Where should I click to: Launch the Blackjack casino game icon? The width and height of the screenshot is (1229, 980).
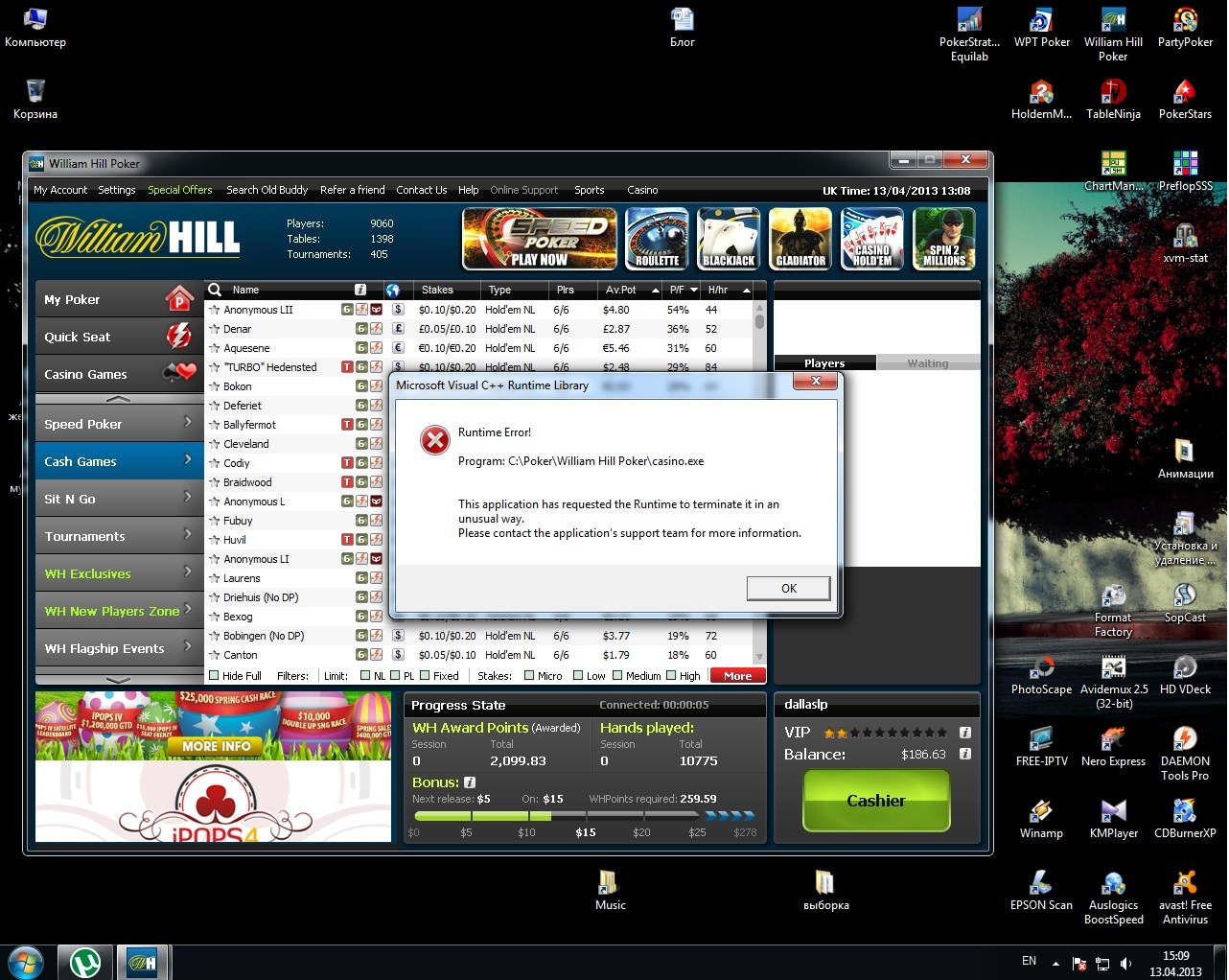click(729, 239)
